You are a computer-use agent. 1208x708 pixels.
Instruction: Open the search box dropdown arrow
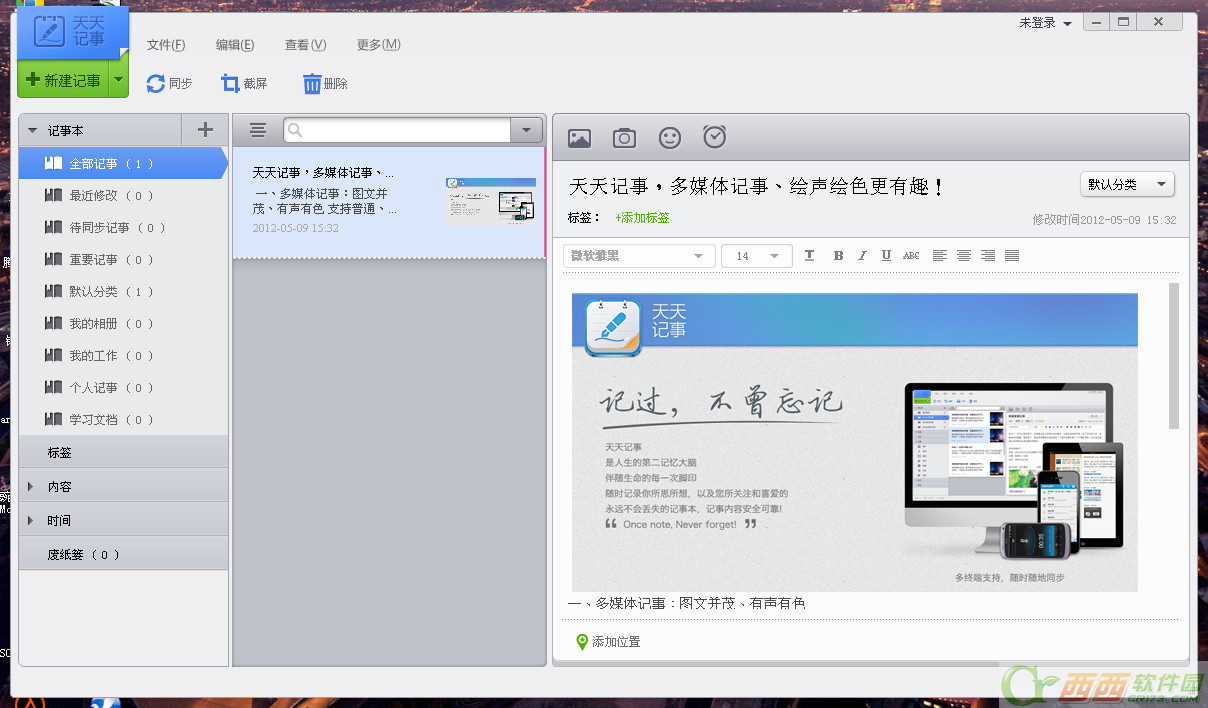(526, 130)
